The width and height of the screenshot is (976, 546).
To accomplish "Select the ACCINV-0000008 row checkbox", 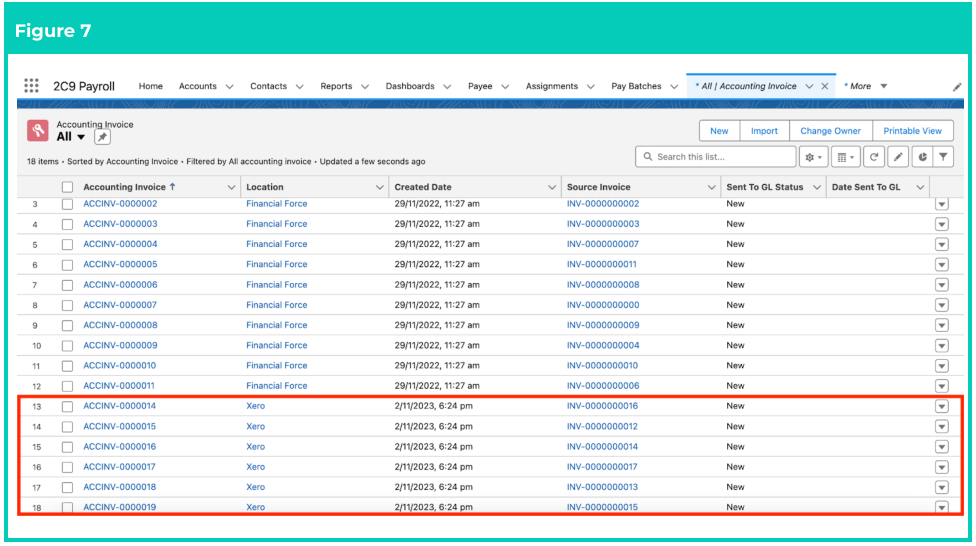I will [x=67, y=326].
